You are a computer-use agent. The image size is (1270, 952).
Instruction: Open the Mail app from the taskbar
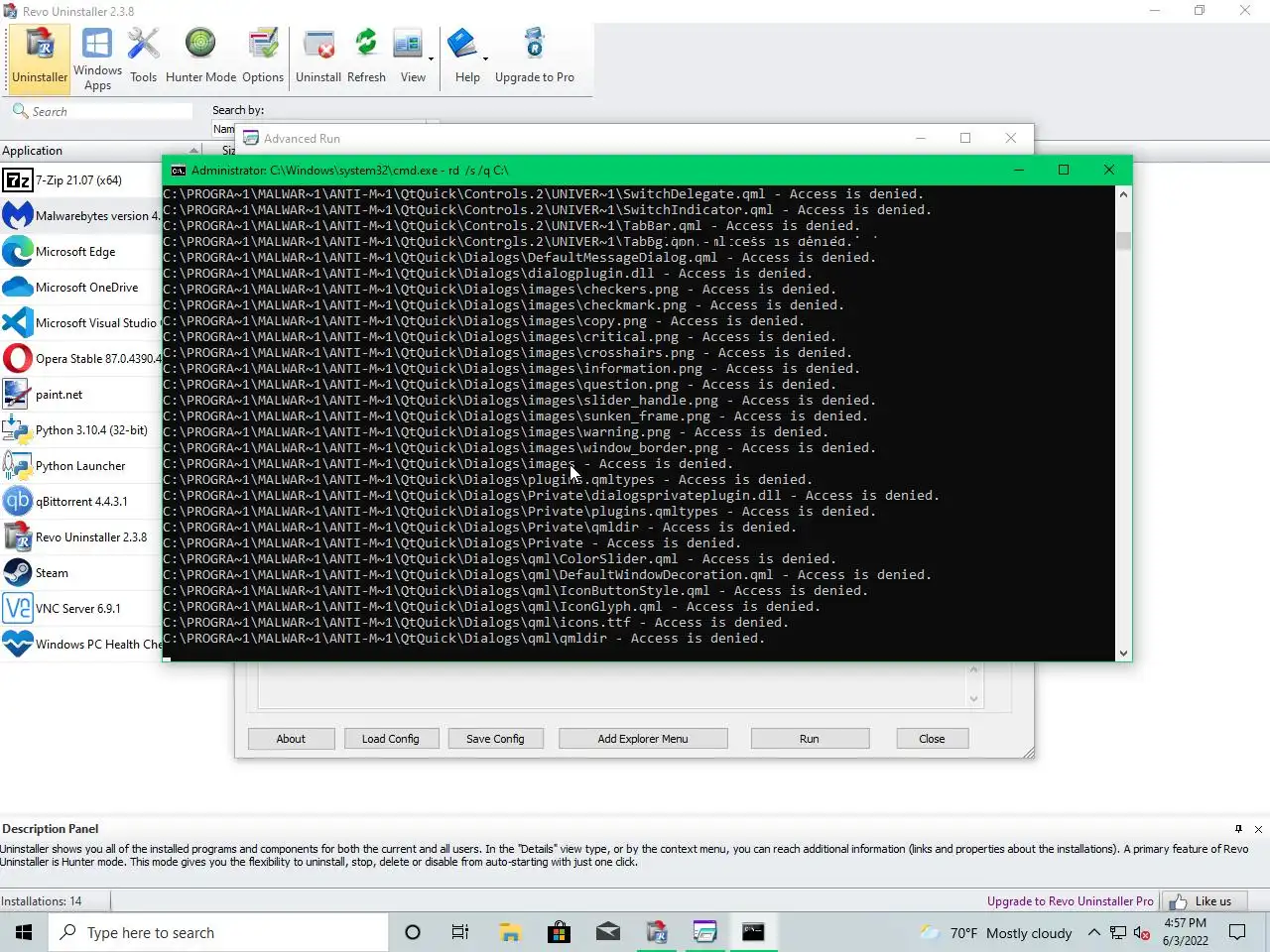tap(607, 932)
